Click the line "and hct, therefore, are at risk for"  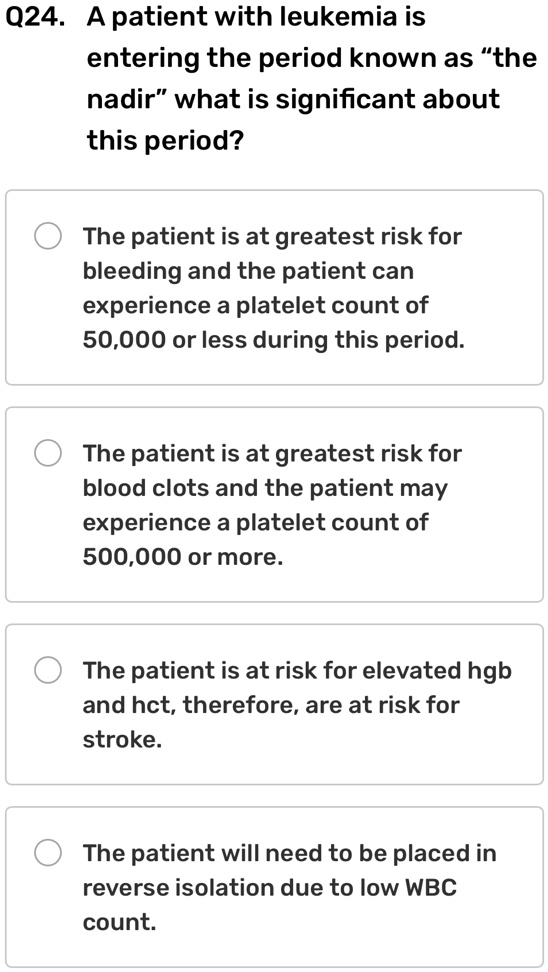pos(271,705)
